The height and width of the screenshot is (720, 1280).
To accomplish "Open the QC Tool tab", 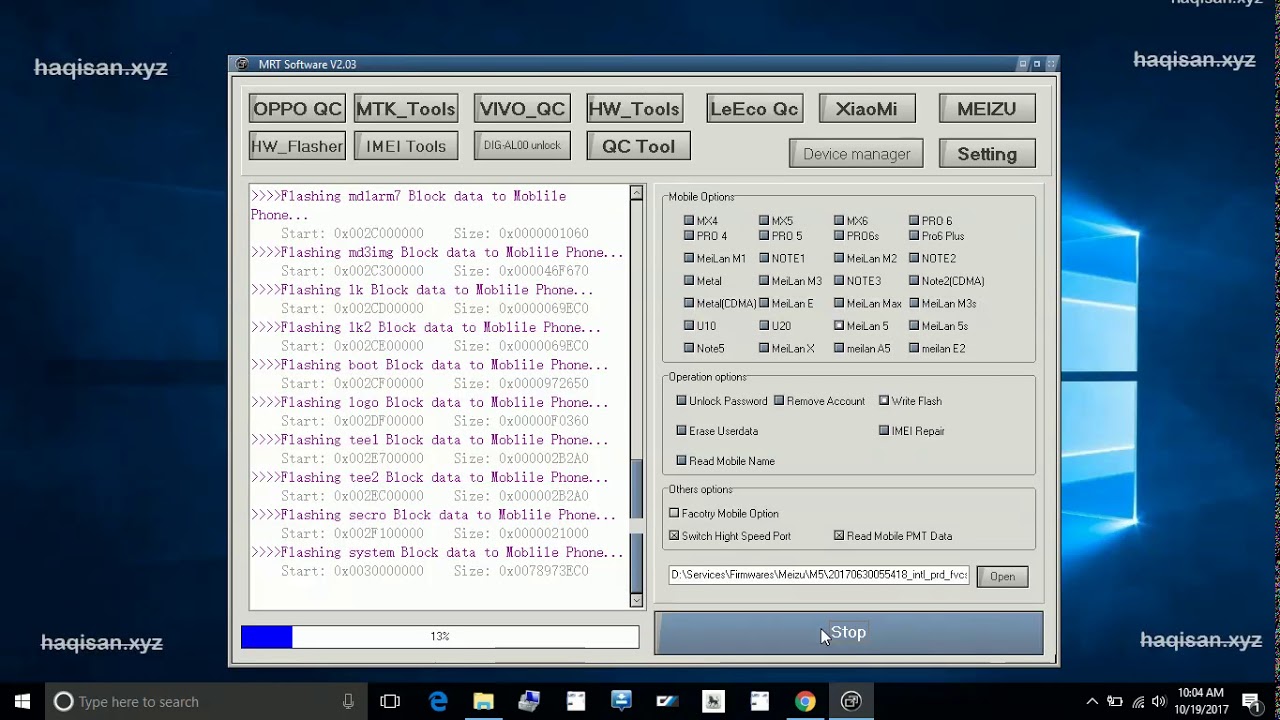I will 638,146.
